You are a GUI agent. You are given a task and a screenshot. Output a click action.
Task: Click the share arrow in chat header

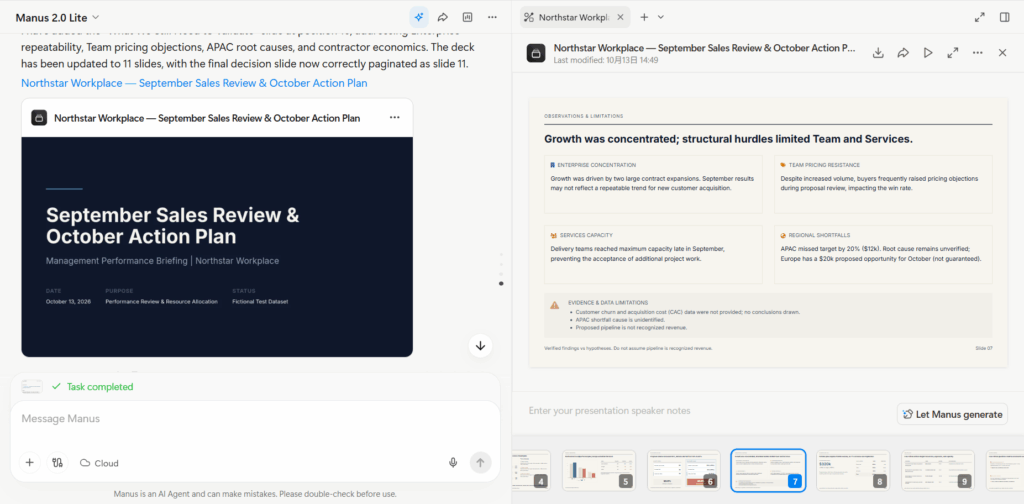coord(443,18)
